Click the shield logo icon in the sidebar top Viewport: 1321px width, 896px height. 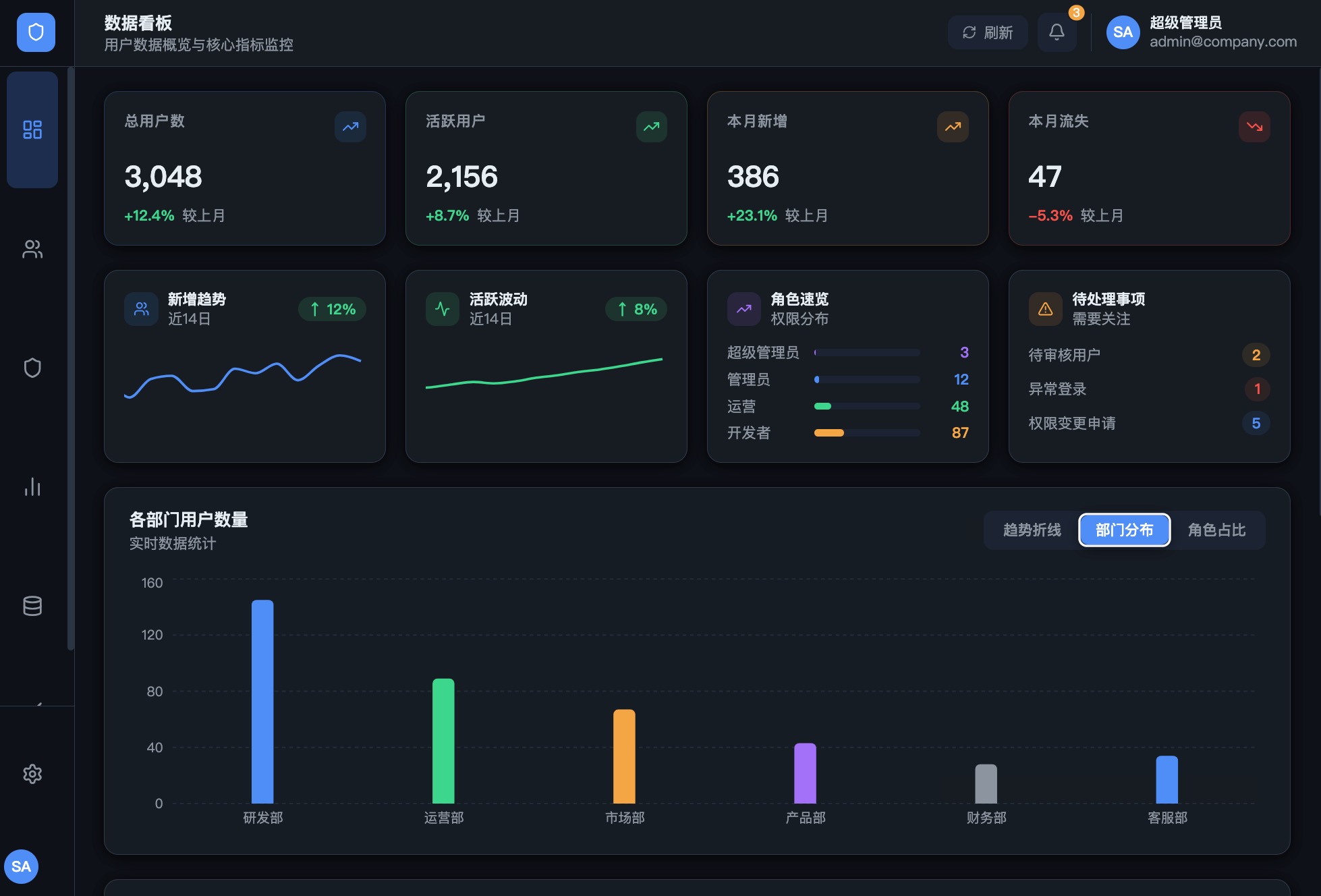pyautogui.click(x=36, y=32)
